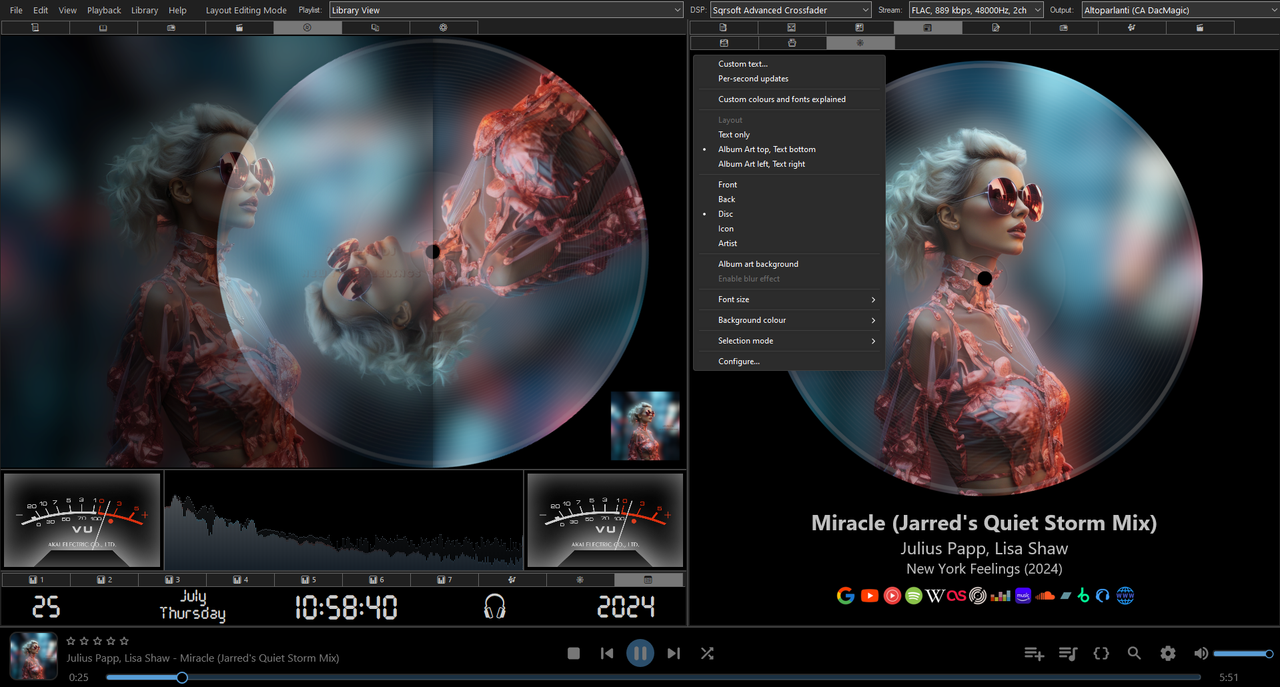Click now-playing cover thumbnail in playback bar

(x=34, y=656)
